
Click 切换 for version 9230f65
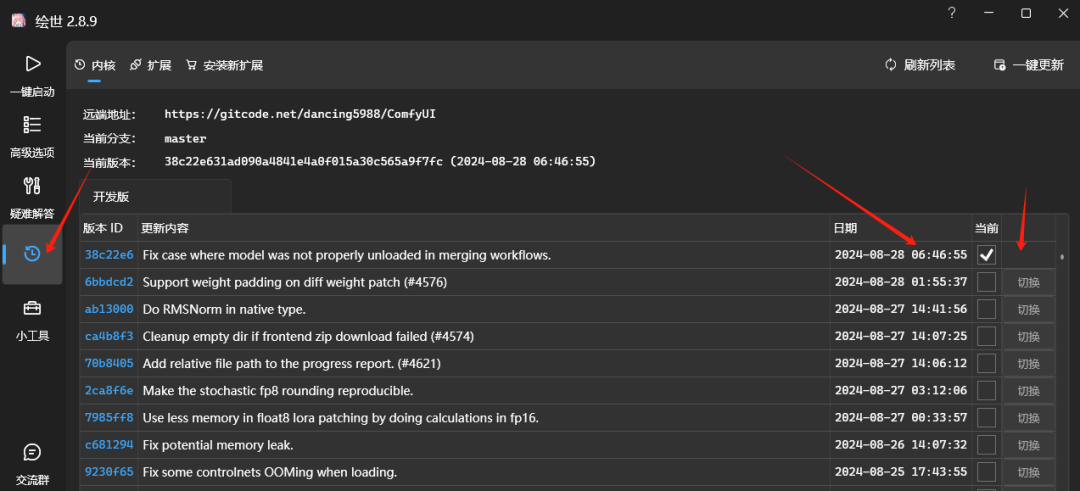point(1028,472)
